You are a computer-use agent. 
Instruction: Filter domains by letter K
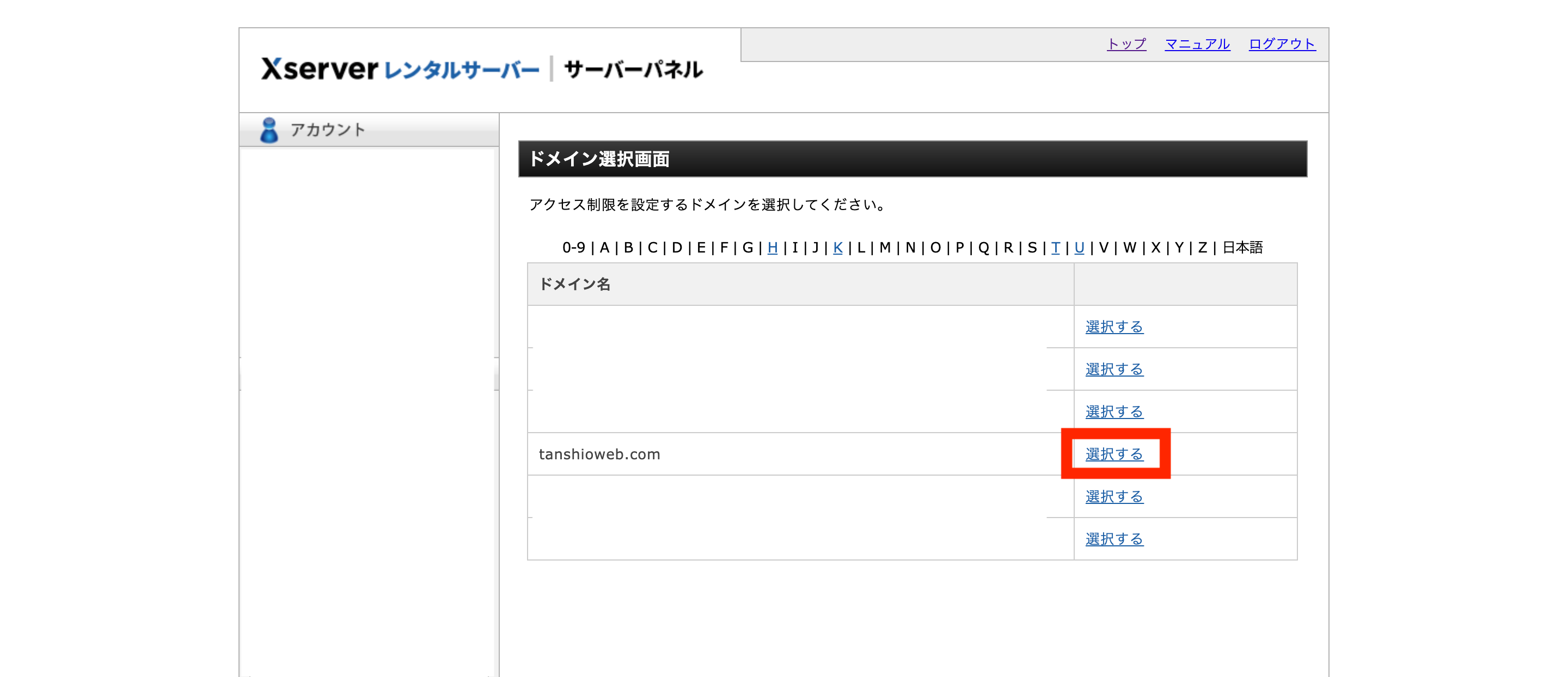pos(837,248)
